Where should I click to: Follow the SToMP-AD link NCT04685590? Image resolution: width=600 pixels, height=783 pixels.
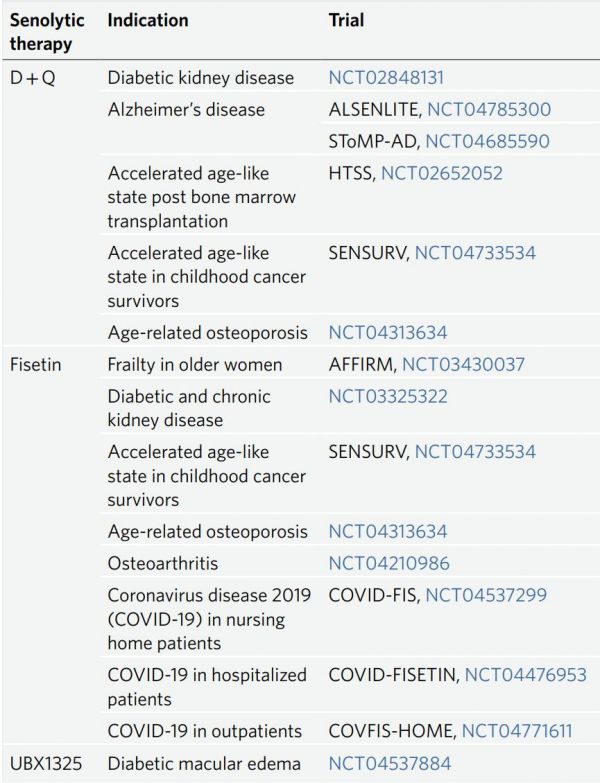[x=487, y=141]
